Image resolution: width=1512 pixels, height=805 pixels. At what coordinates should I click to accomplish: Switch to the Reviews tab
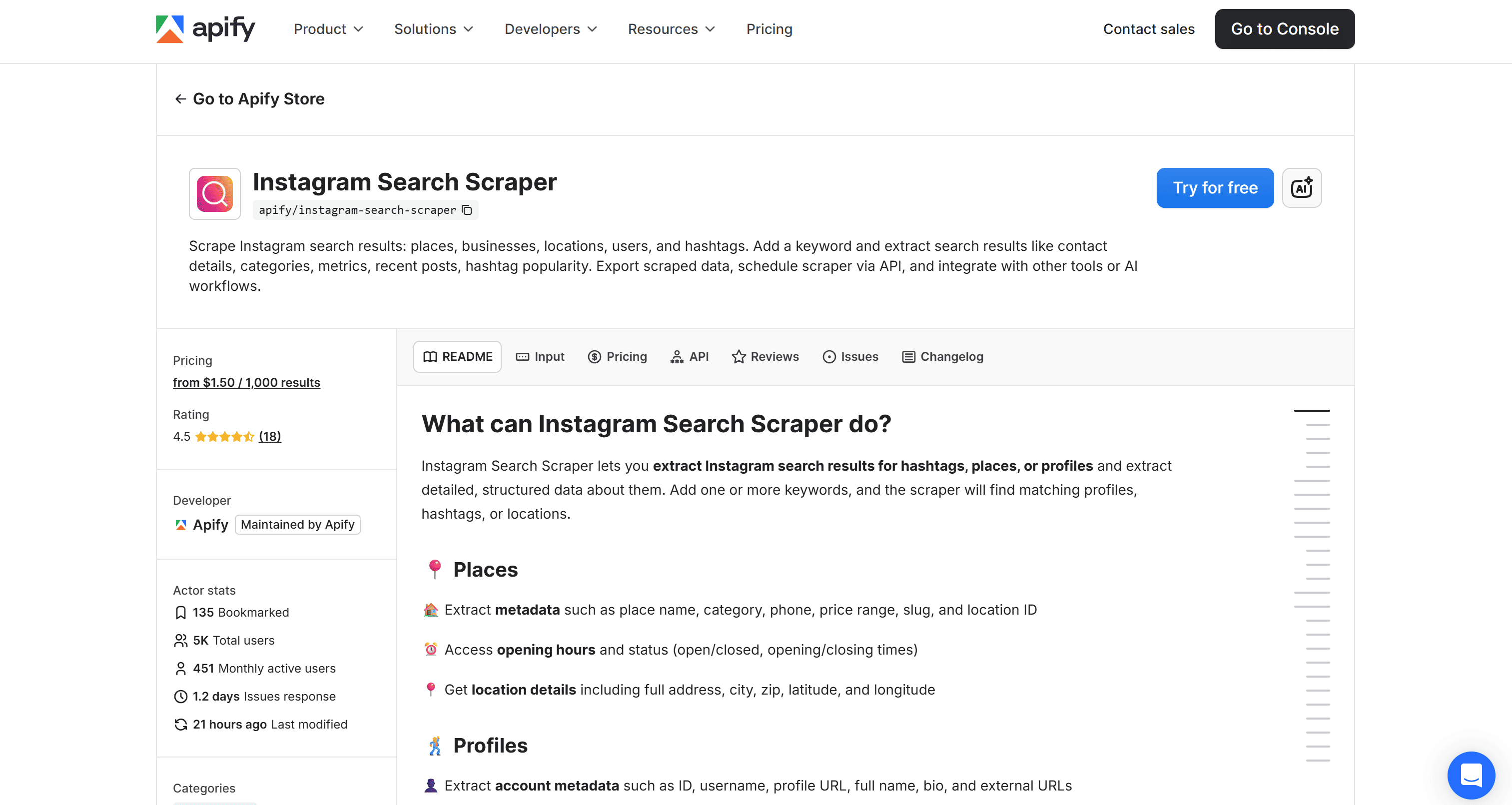pos(765,356)
